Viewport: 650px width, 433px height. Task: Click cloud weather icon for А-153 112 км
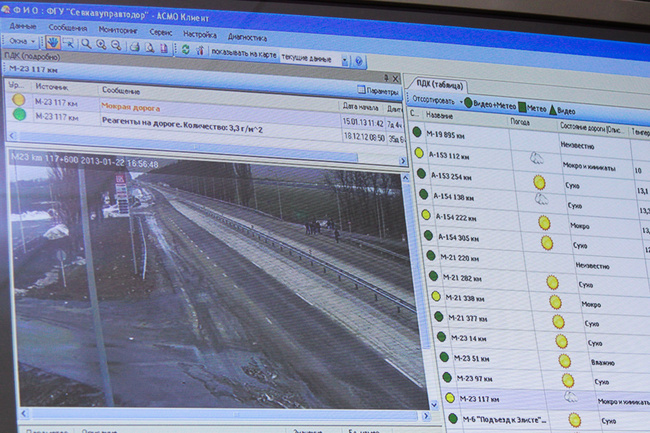coord(536,158)
